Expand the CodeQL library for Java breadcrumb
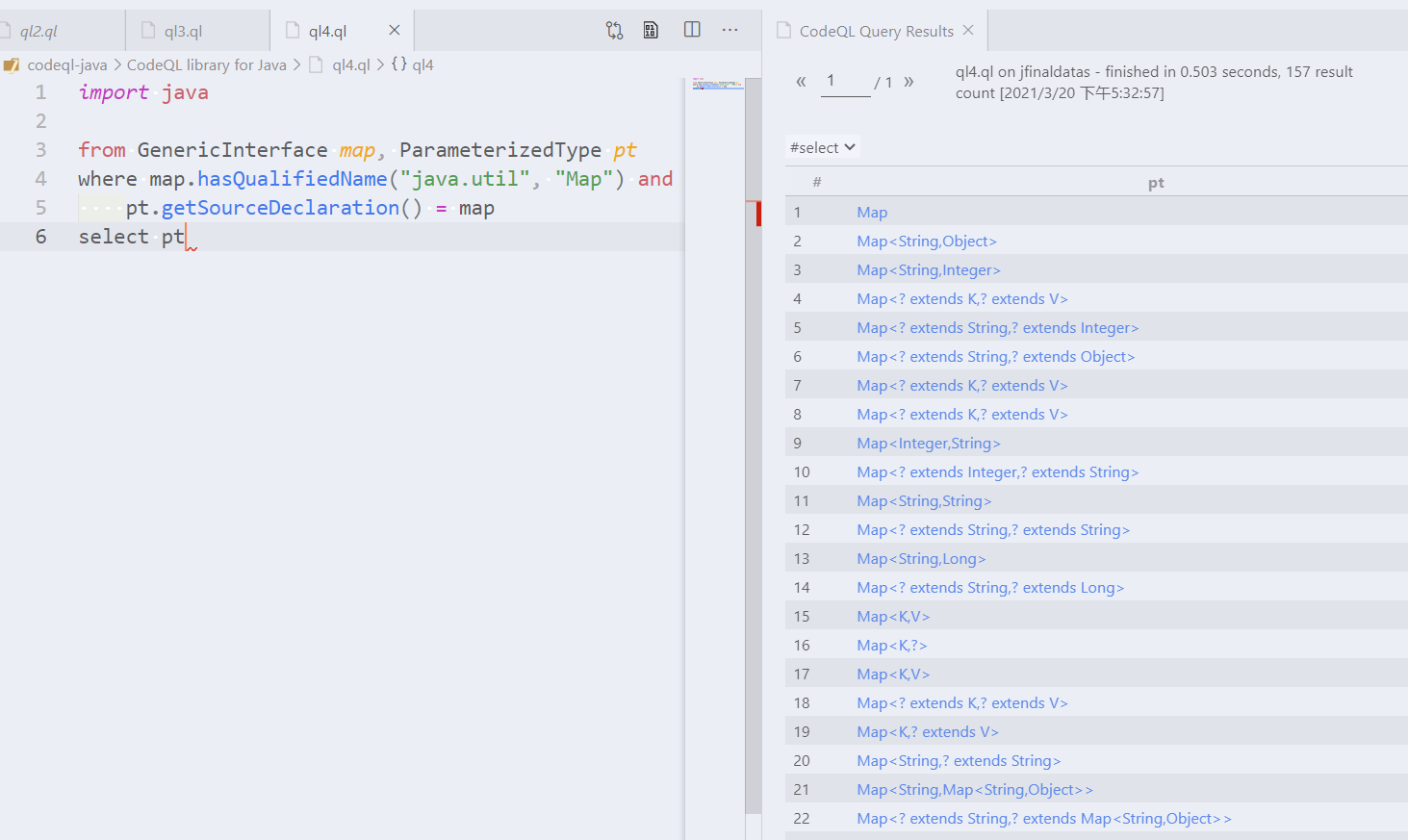Viewport: 1408px width, 840px height. [x=207, y=64]
